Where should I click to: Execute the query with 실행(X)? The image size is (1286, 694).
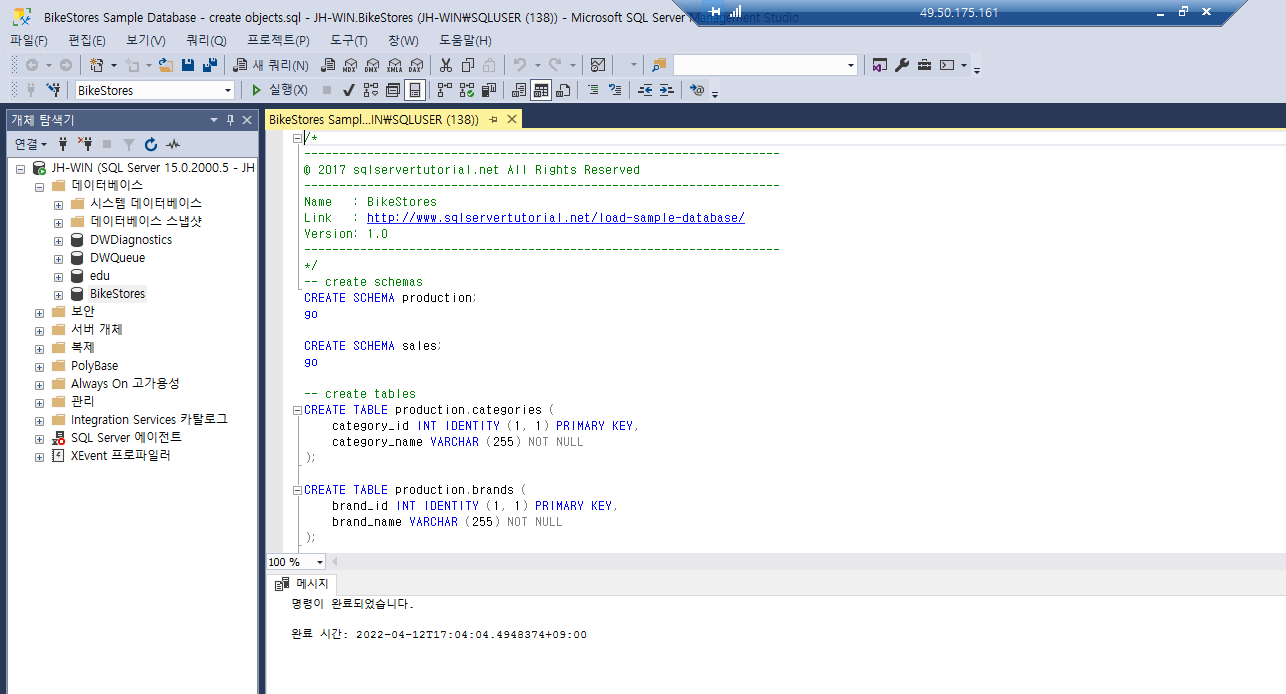tap(280, 90)
